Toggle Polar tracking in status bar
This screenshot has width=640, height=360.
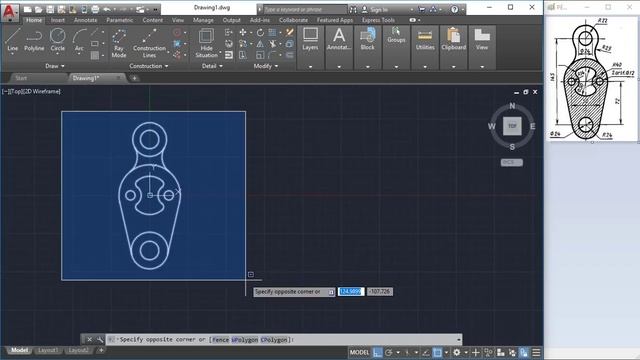pyautogui.click(x=389, y=352)
